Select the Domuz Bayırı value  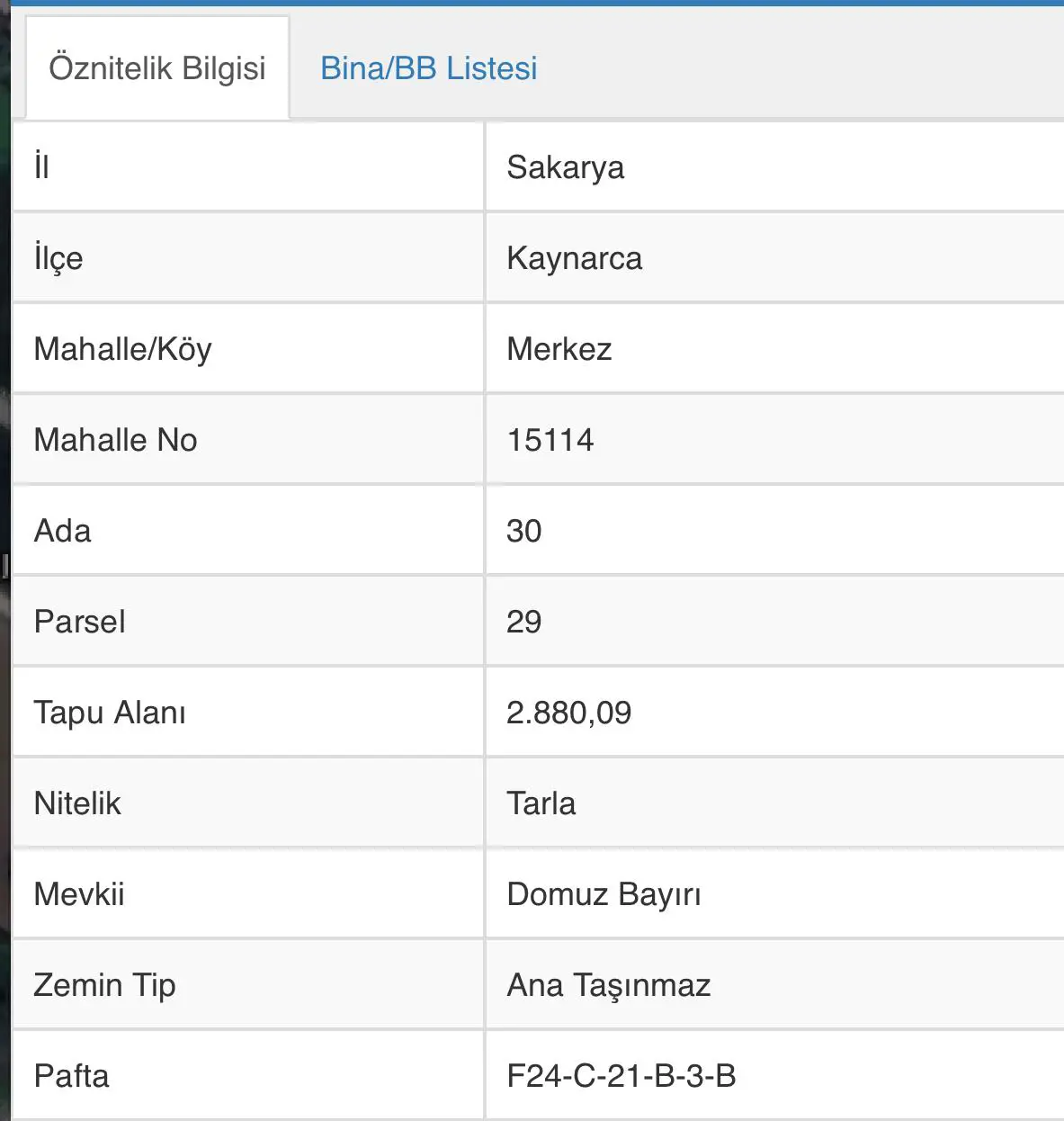[x=604, y=894]
